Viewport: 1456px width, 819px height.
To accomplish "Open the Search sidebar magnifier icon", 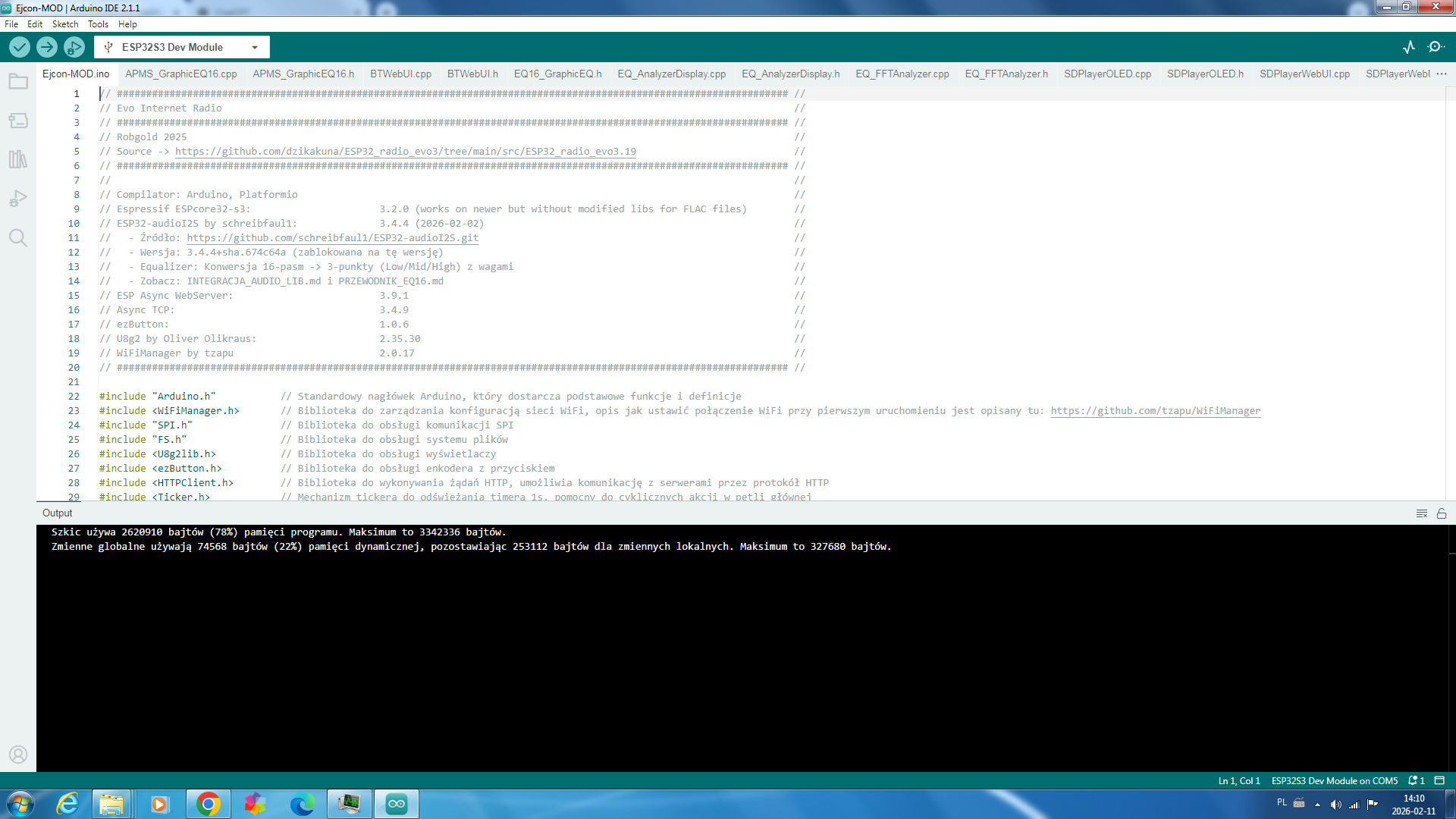I will tap(18, 238).
